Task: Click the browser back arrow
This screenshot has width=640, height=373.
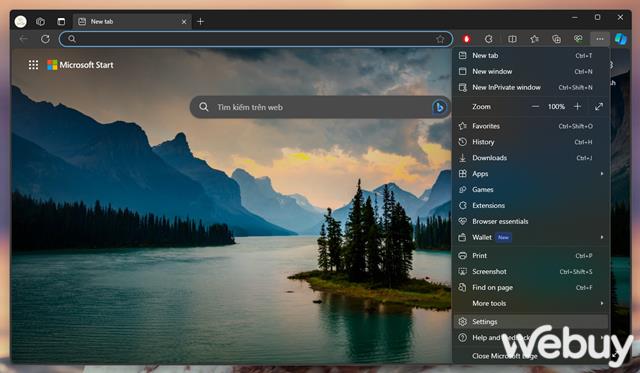Action: coord(24,39)
